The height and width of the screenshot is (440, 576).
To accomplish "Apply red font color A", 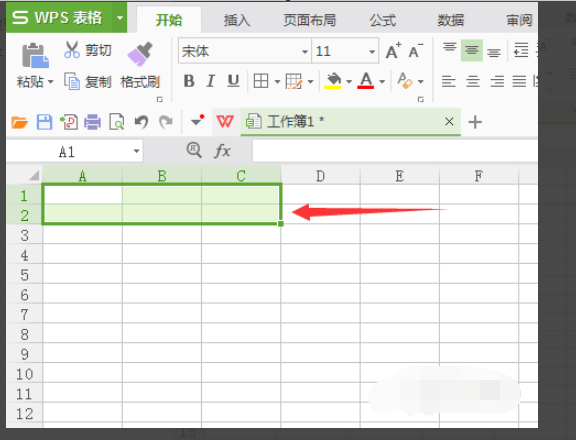I will click(x=366, y=81).
